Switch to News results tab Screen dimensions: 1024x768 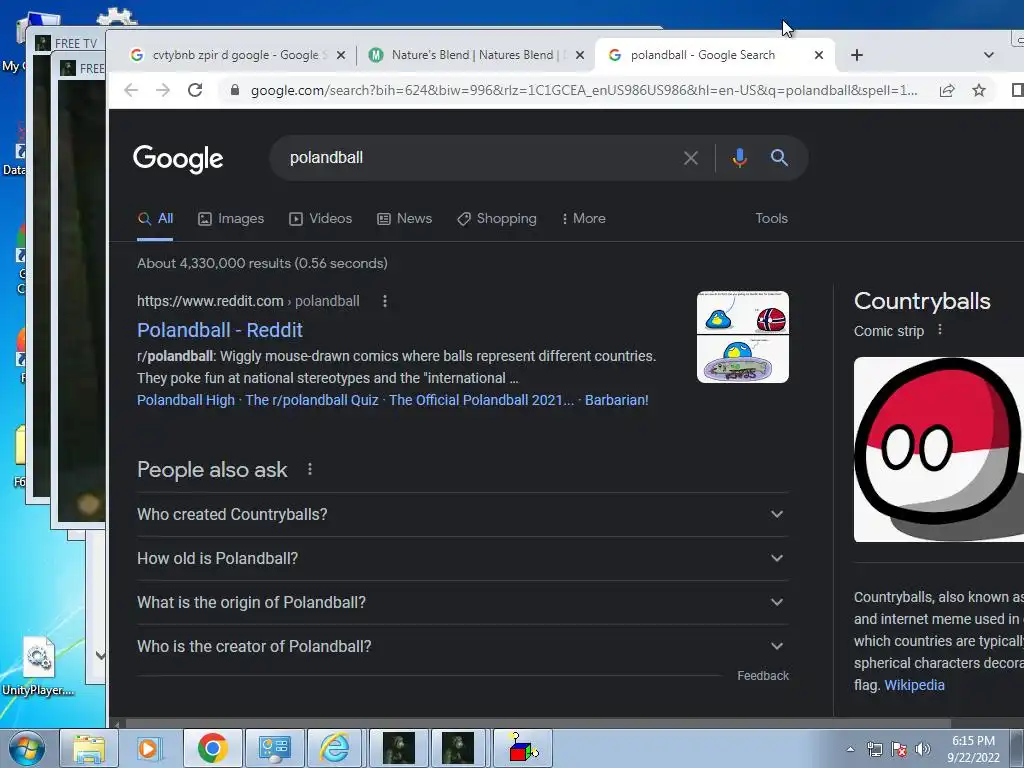[x=404, y=219]
